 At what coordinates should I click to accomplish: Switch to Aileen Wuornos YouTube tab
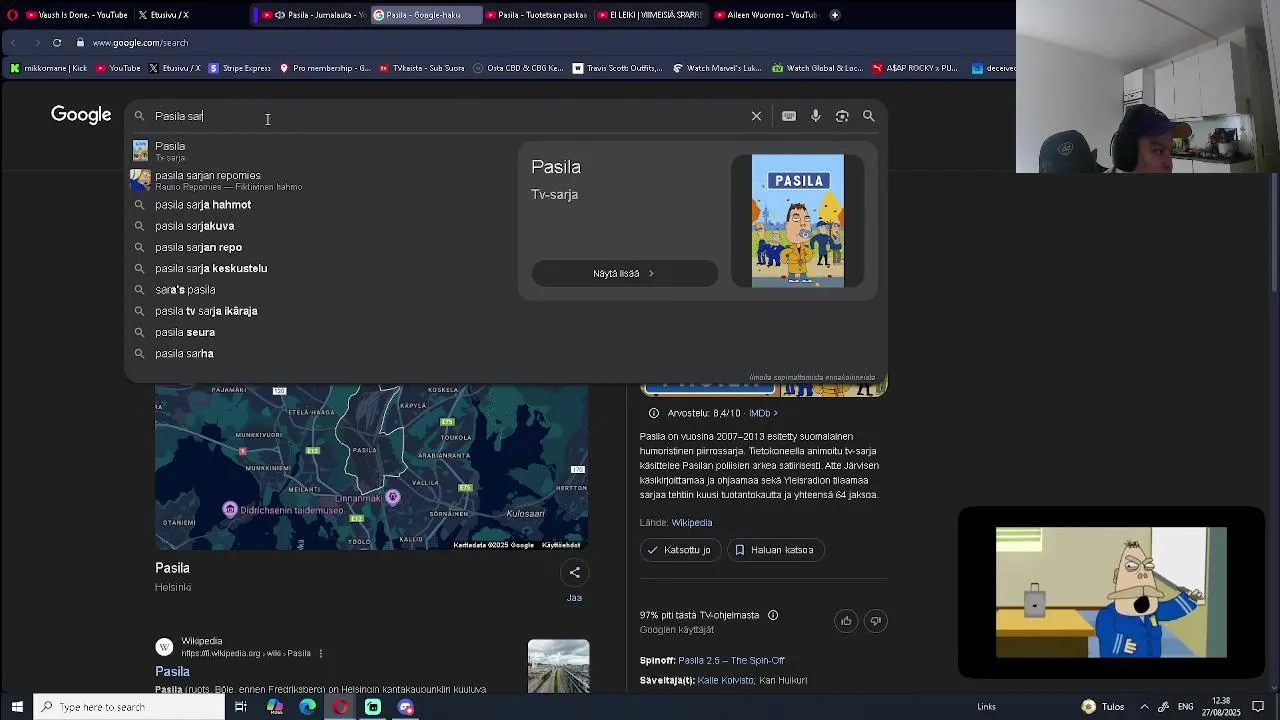[766, 15]
